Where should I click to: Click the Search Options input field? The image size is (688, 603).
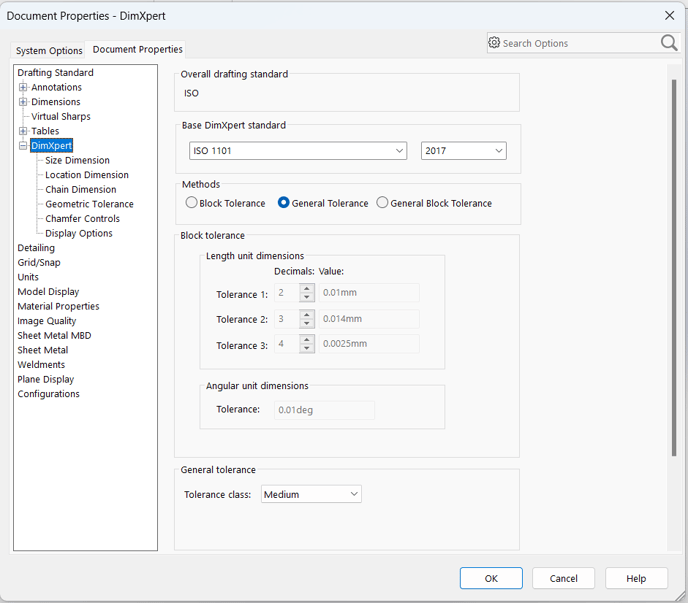coord(580,43)
